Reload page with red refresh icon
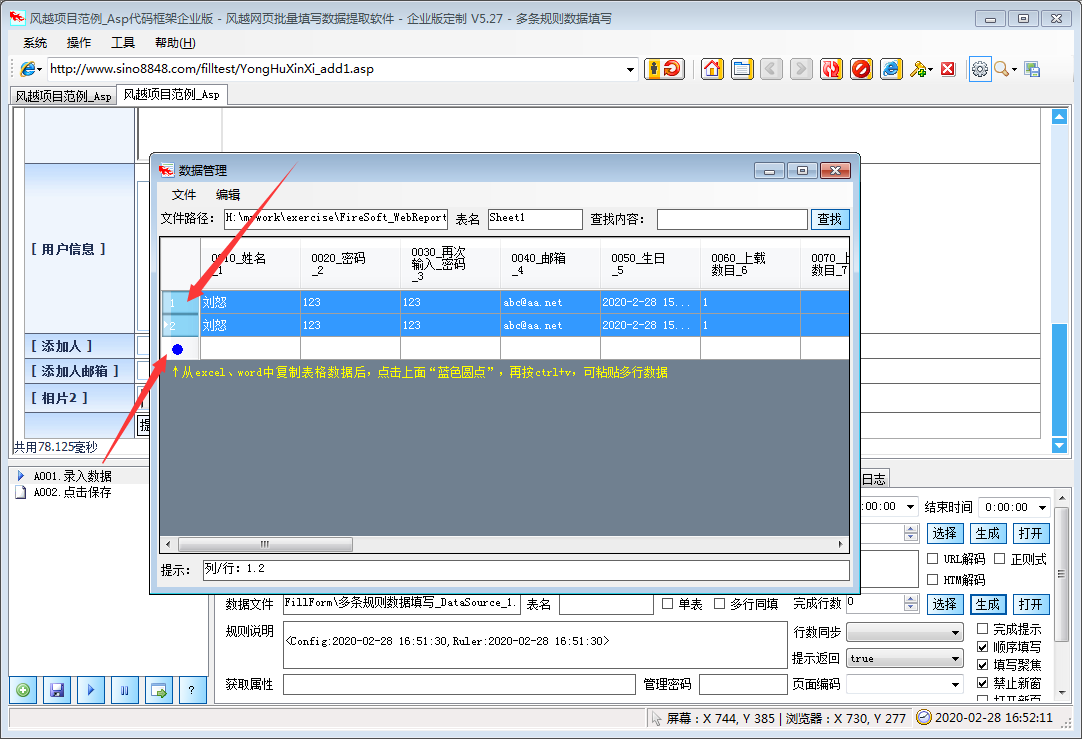Screen dimensions: 1082x739 tap(831, 69)
